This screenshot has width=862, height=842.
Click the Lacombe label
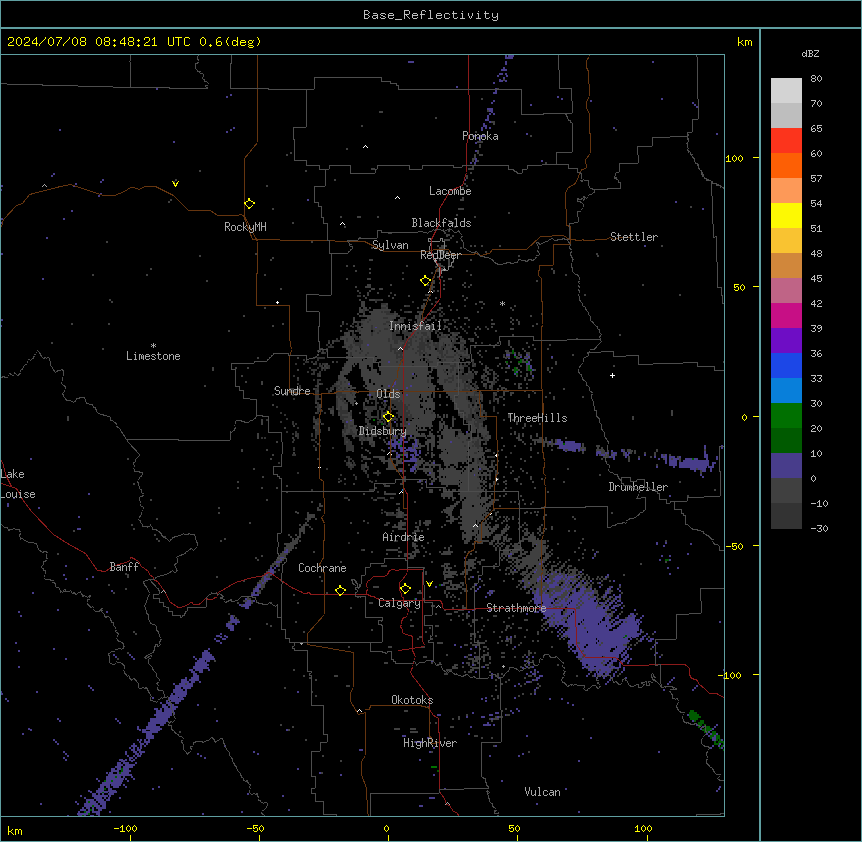point(450,191)
